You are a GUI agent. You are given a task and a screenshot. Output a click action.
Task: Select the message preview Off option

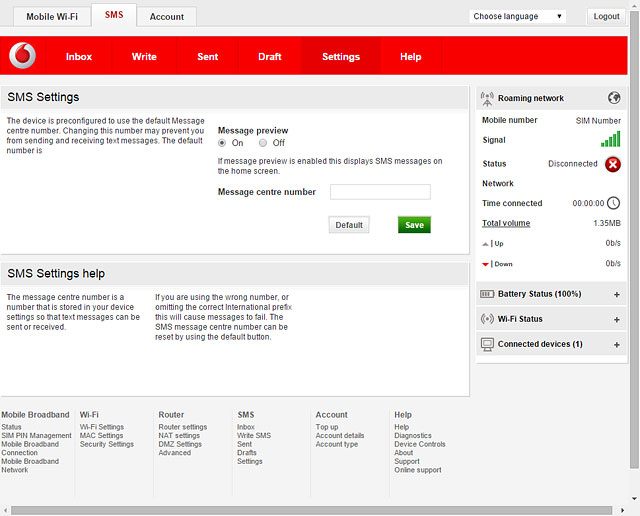(263, 143)
